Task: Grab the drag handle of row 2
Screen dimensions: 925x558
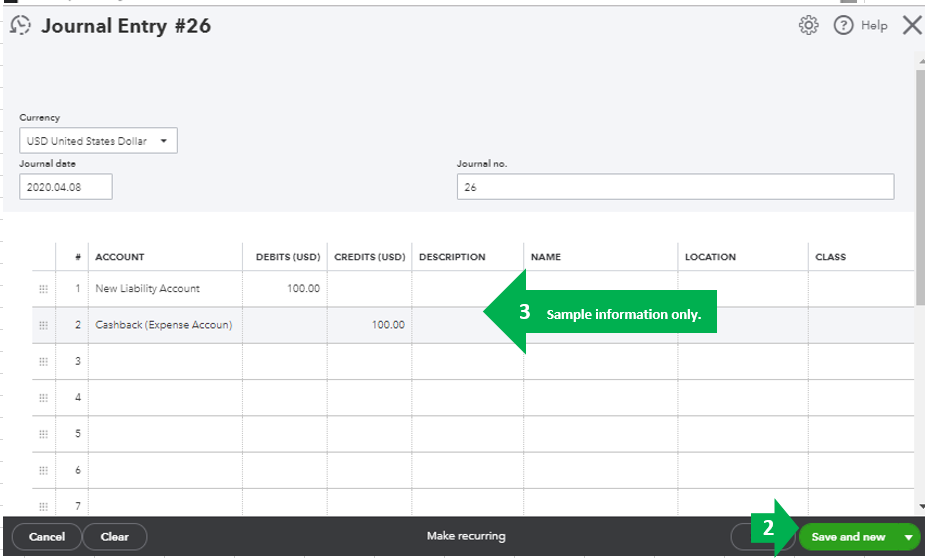Action: pyautogui.click(x=43, y=325)
